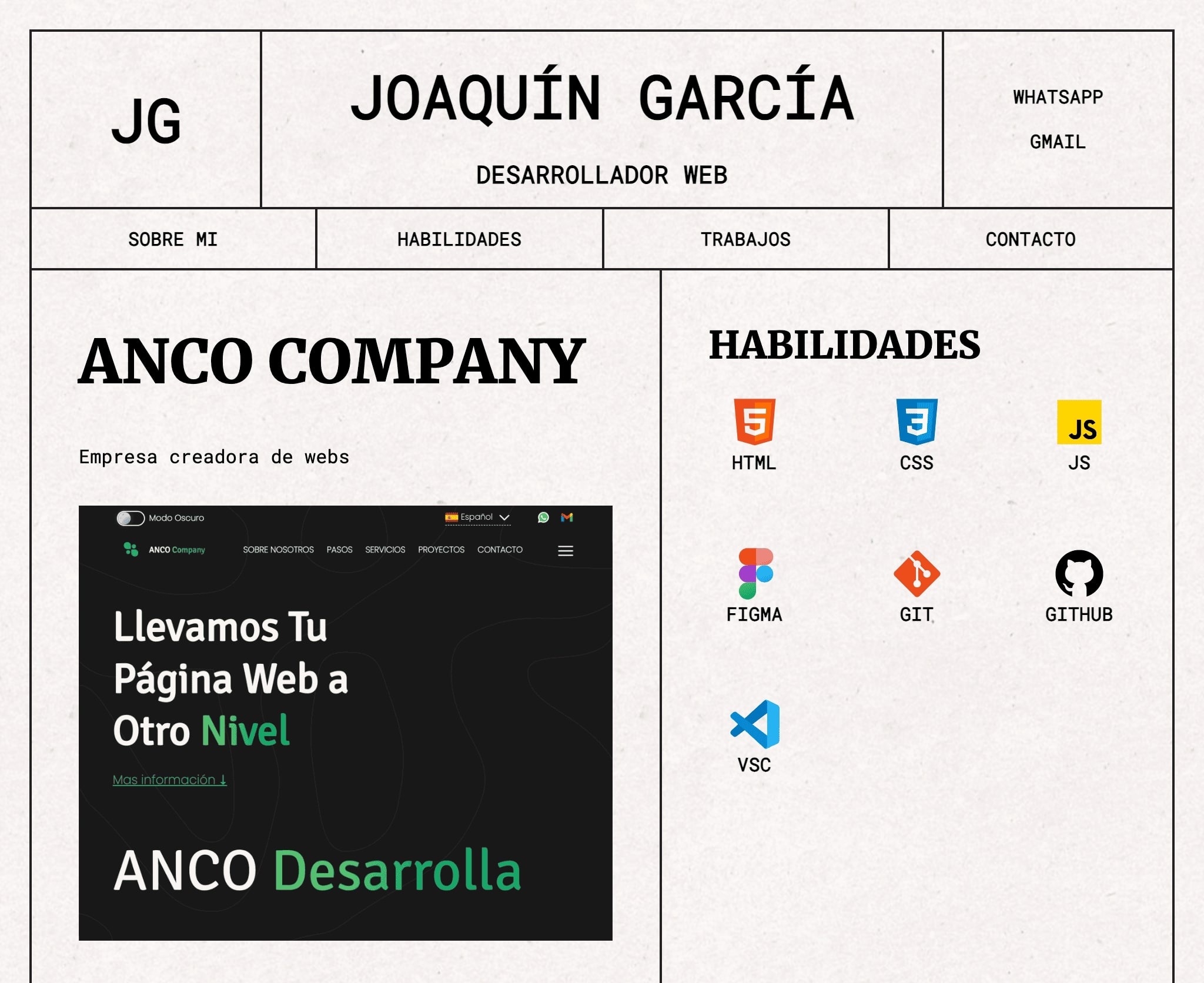Click the WHATSAPP contact link

click(1058, 97)
